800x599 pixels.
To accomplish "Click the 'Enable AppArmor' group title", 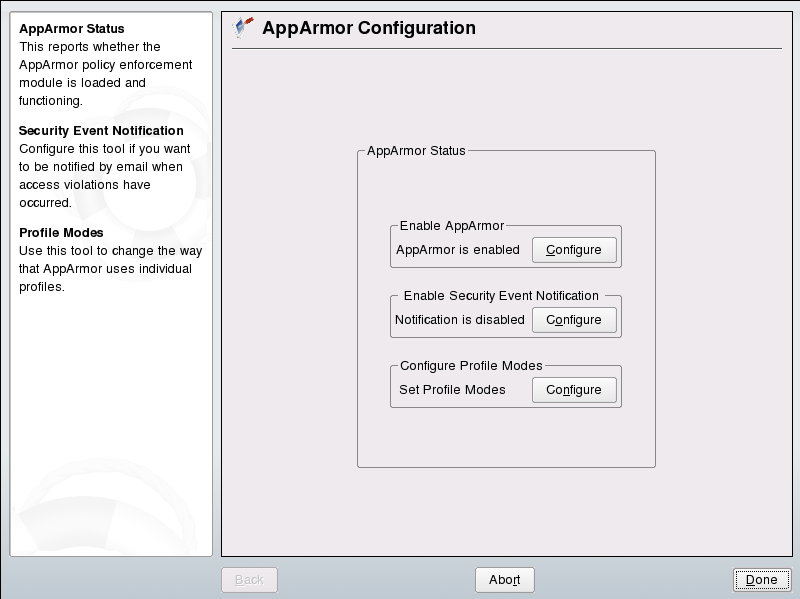I will 452,226.
